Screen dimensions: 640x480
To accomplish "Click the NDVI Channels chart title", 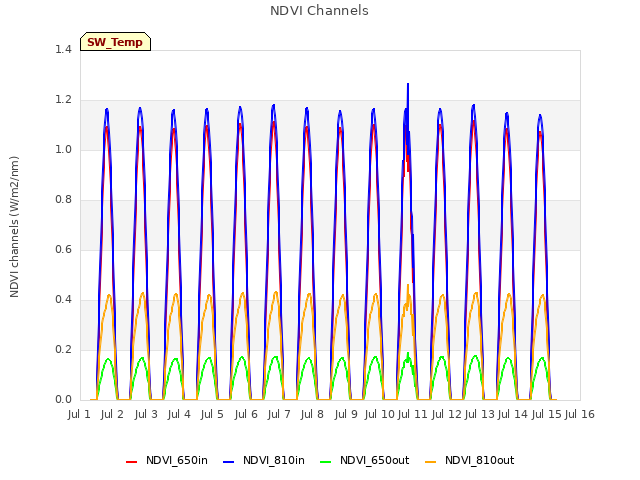I will click(x=319, y=11).
